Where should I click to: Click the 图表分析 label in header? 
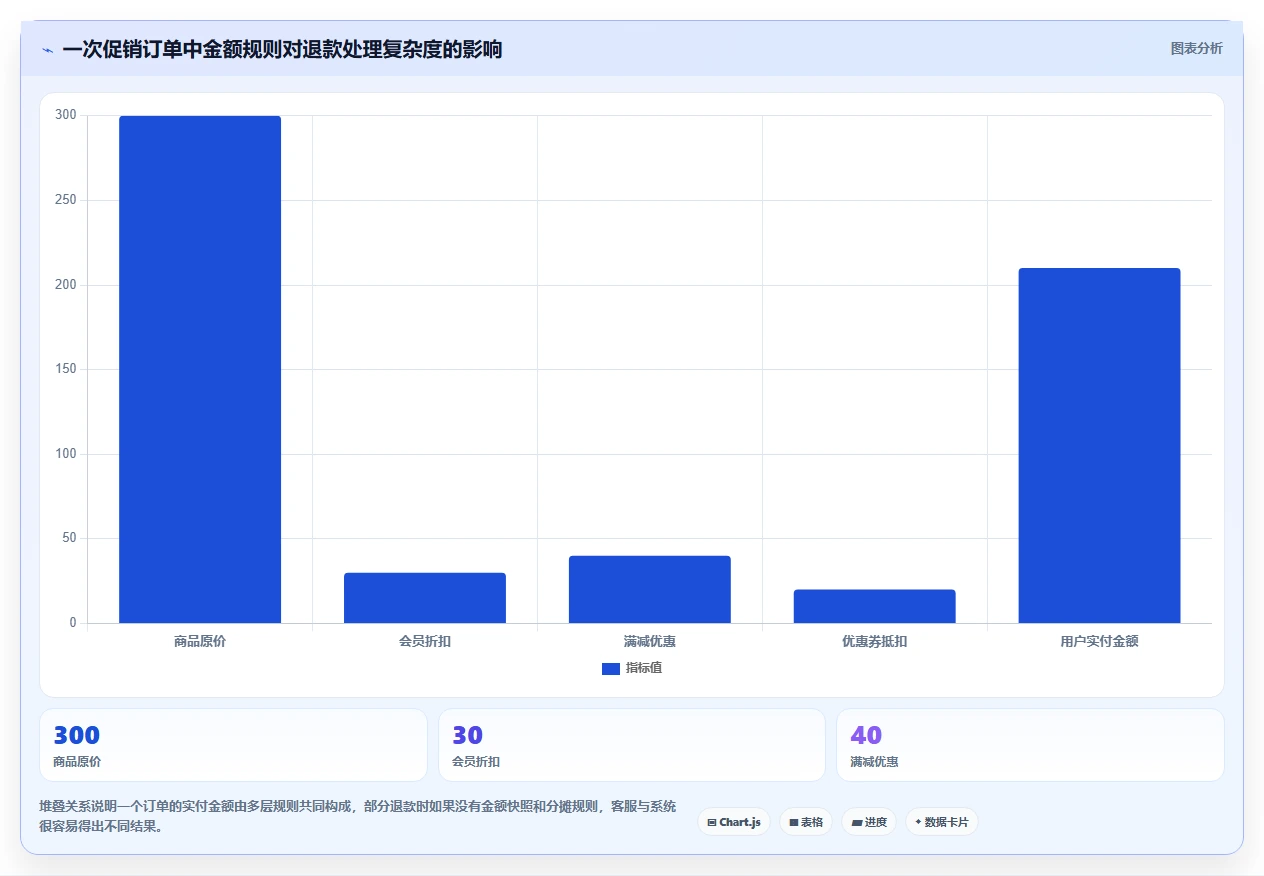1196,48
